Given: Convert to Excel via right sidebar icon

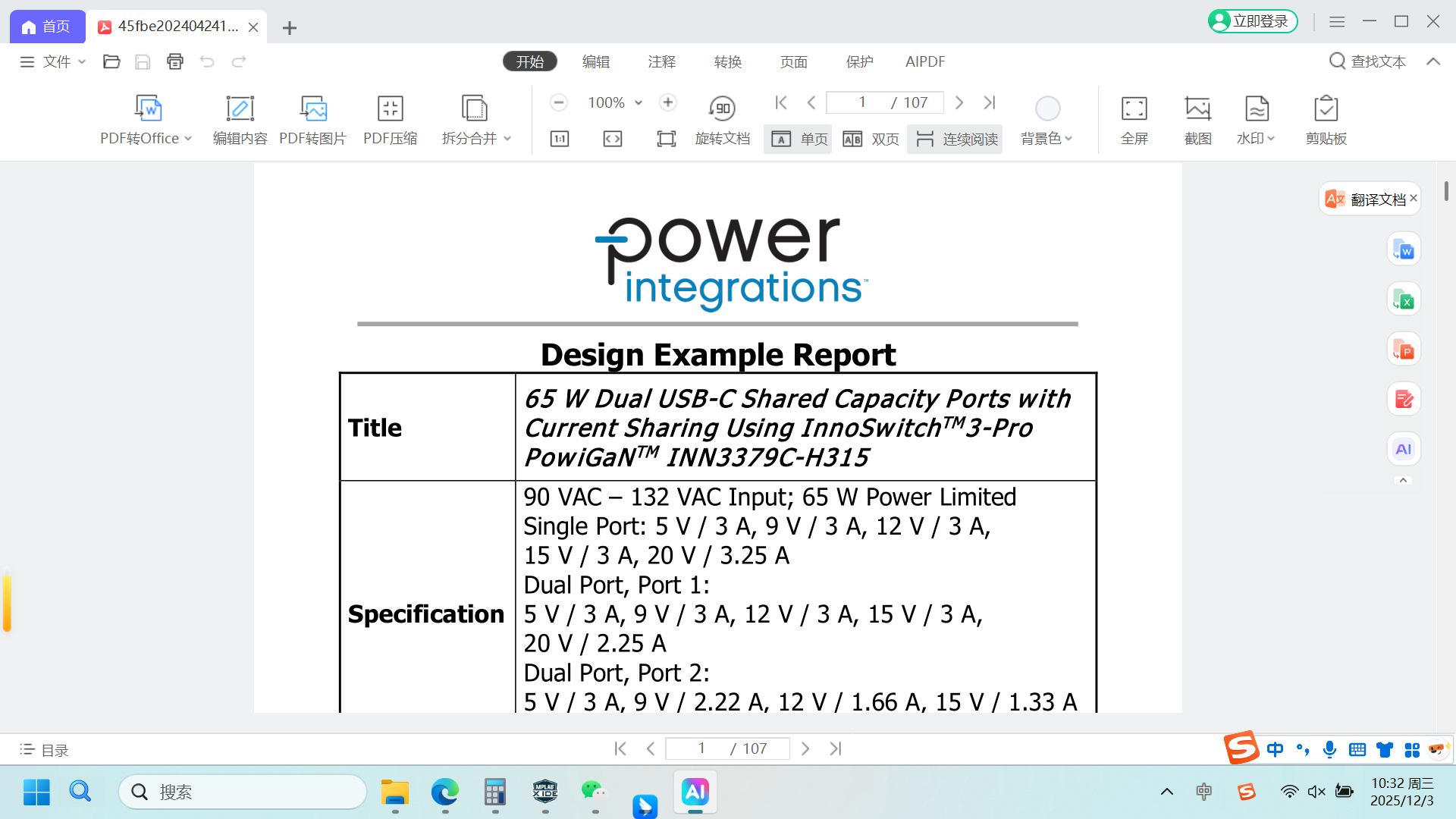Looking at the screenshot, I should tap(1404, 300).
